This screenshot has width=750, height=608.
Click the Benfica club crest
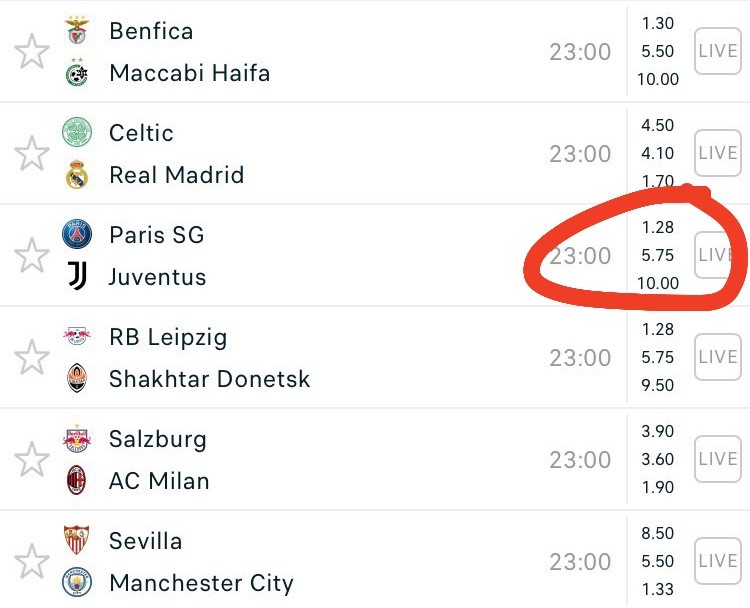tap(77, 30)
